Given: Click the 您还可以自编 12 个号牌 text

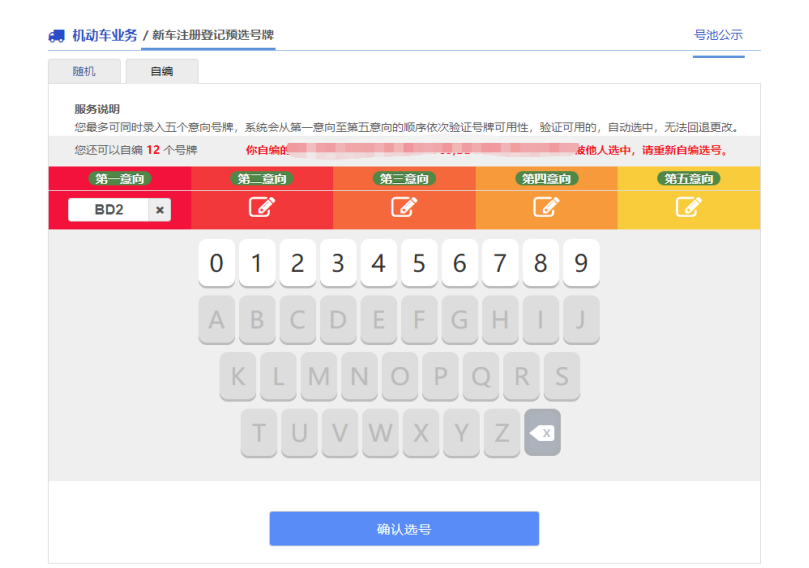Looking at the screenshot, I should pos(136,150).
